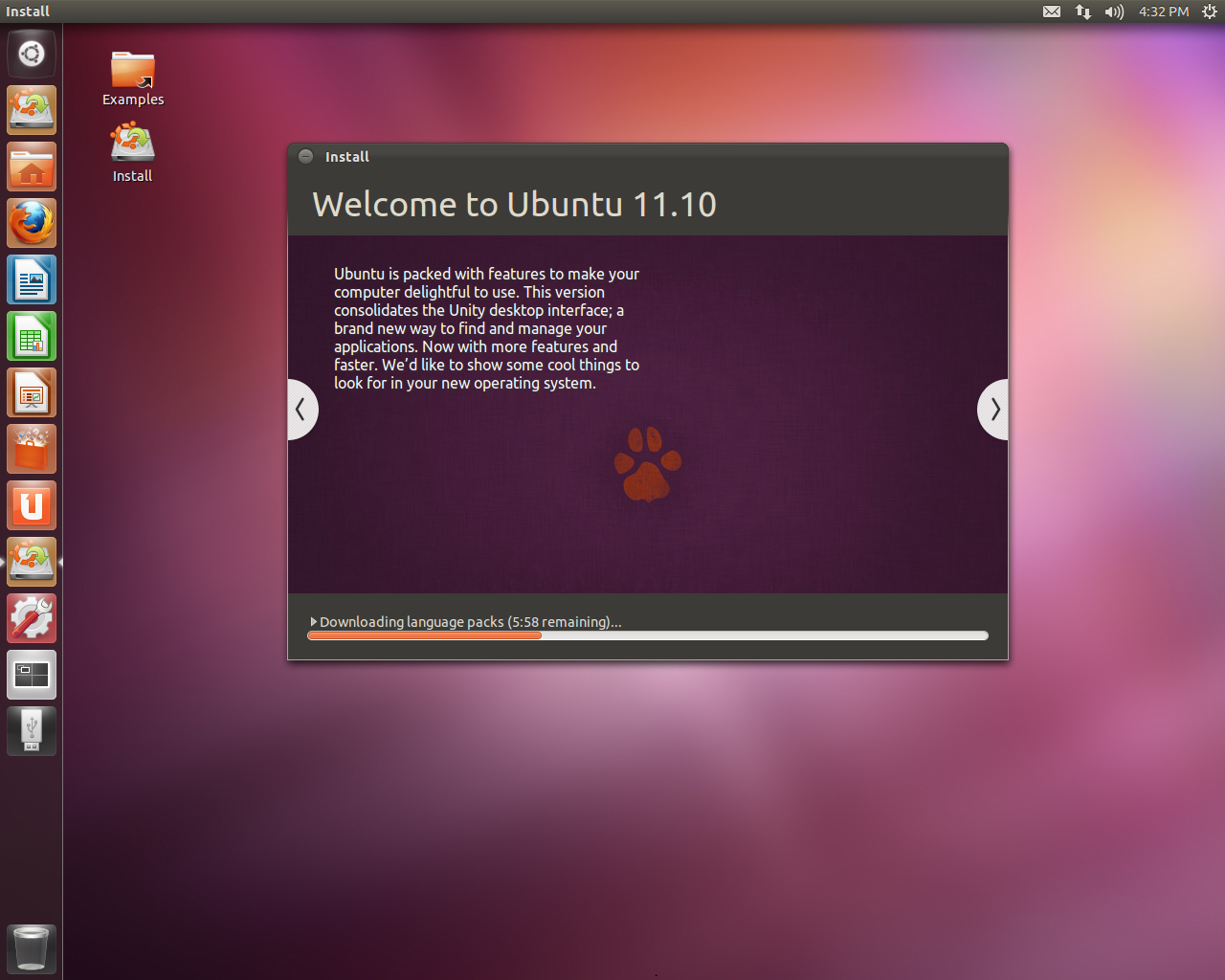Focus the running Install launcher icon
This screenshot has width=1225, height=980.
click(32, 562)
